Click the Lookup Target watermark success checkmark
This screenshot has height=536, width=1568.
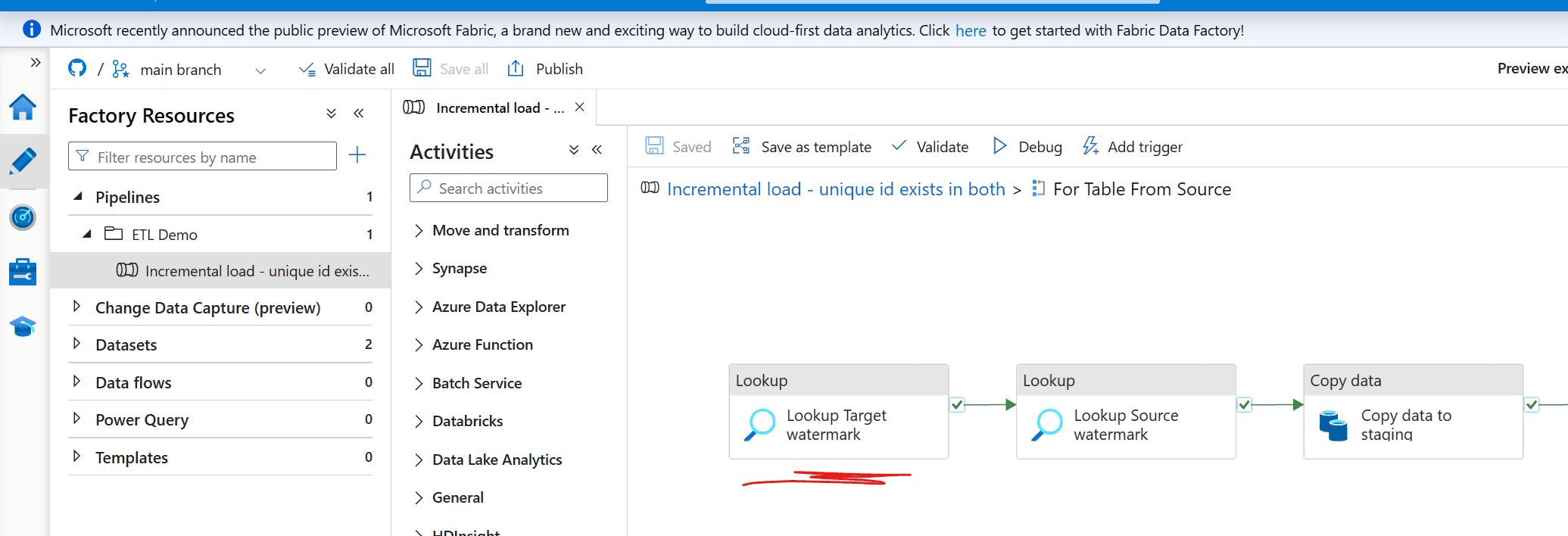[957, 405]
